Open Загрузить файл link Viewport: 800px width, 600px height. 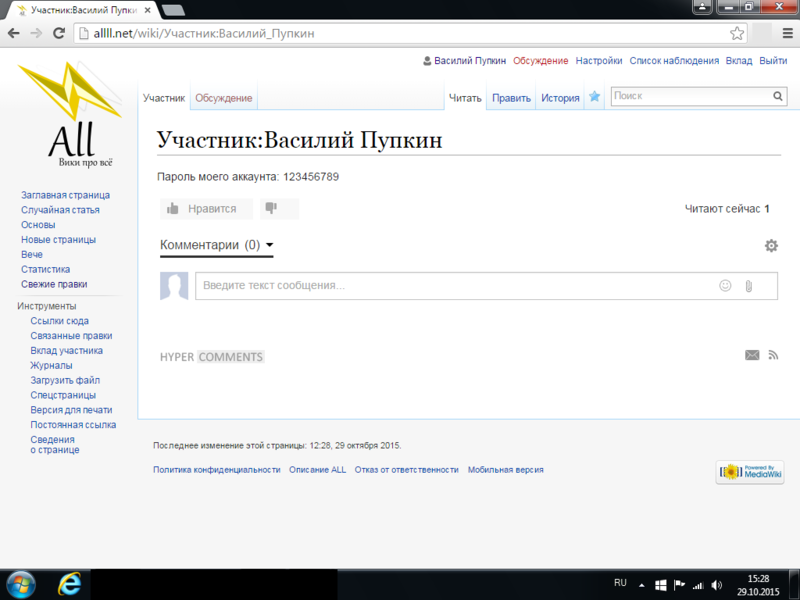click(x=65, y=380)
